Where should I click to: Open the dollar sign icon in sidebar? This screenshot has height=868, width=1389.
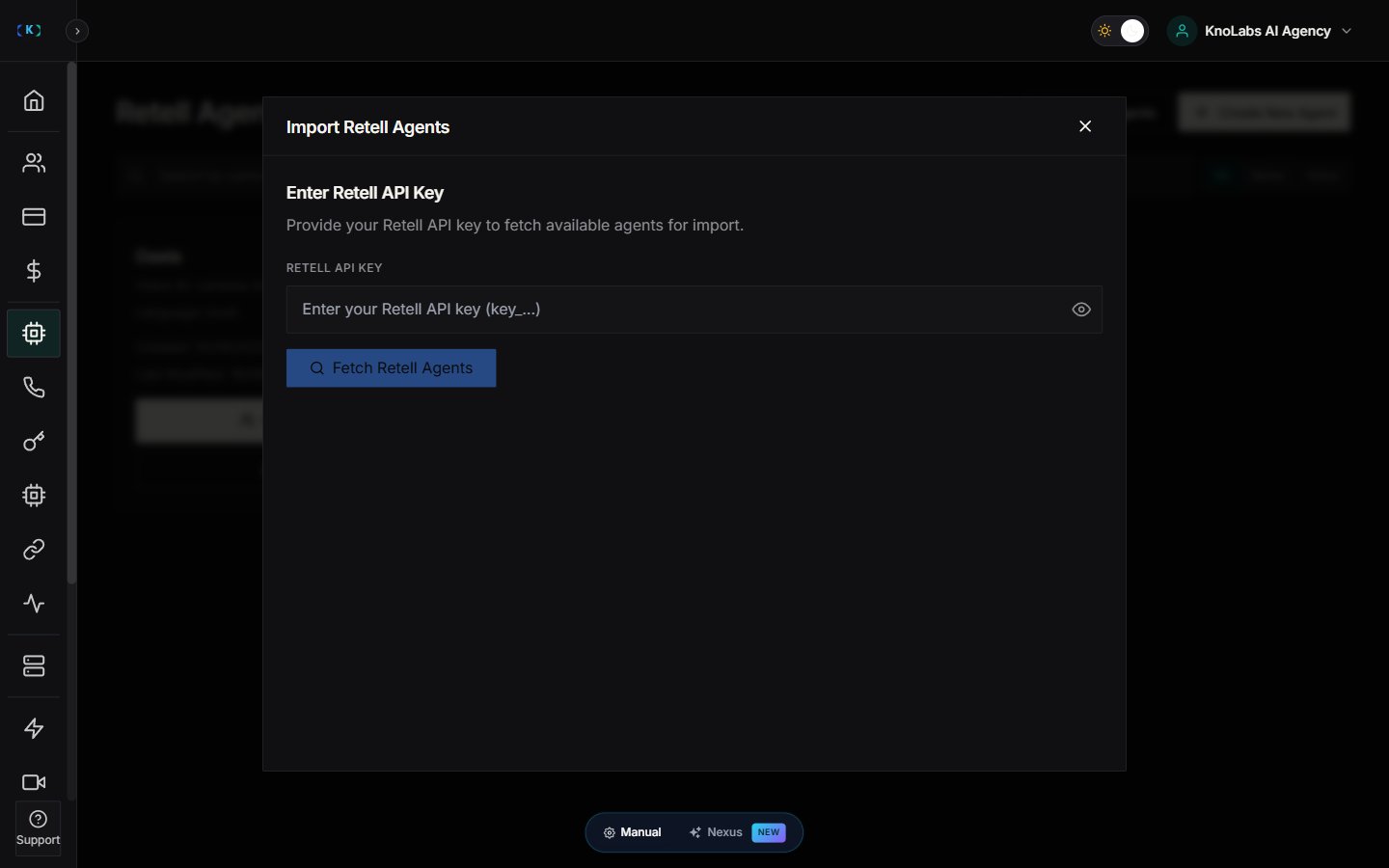[x=34, y=271]
